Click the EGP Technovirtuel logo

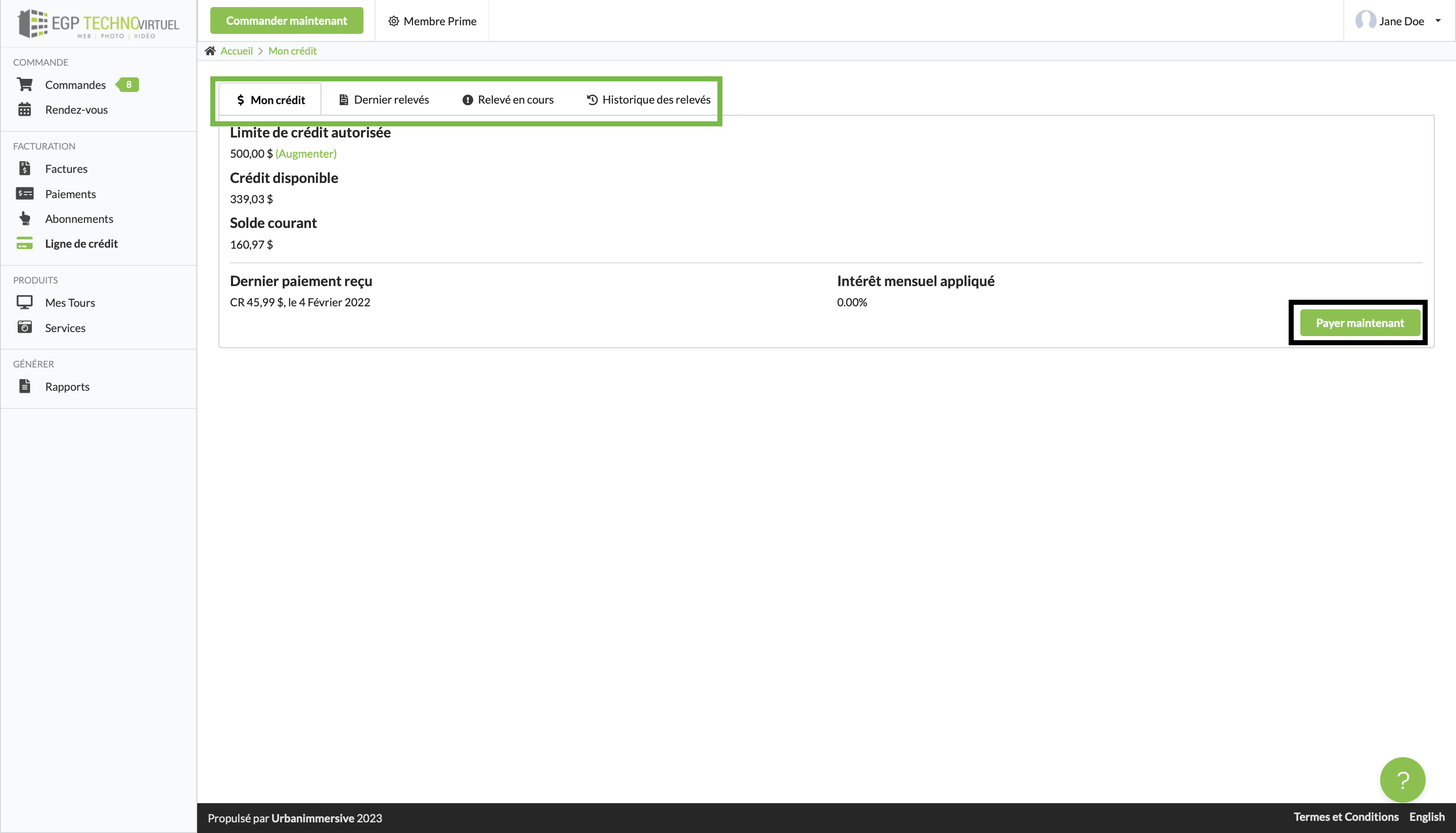99,23
